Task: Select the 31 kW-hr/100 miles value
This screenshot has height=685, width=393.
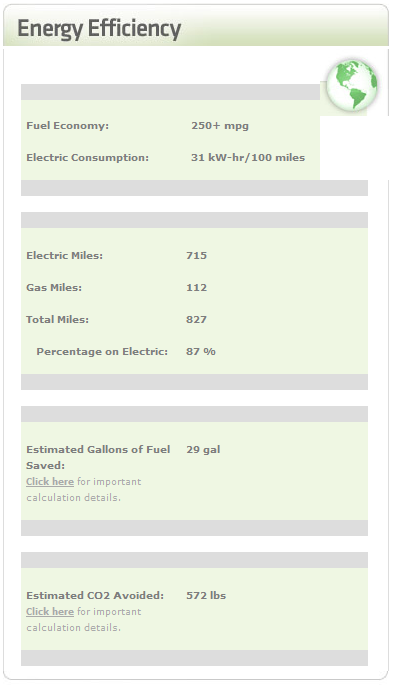Action: pos(248,158)
